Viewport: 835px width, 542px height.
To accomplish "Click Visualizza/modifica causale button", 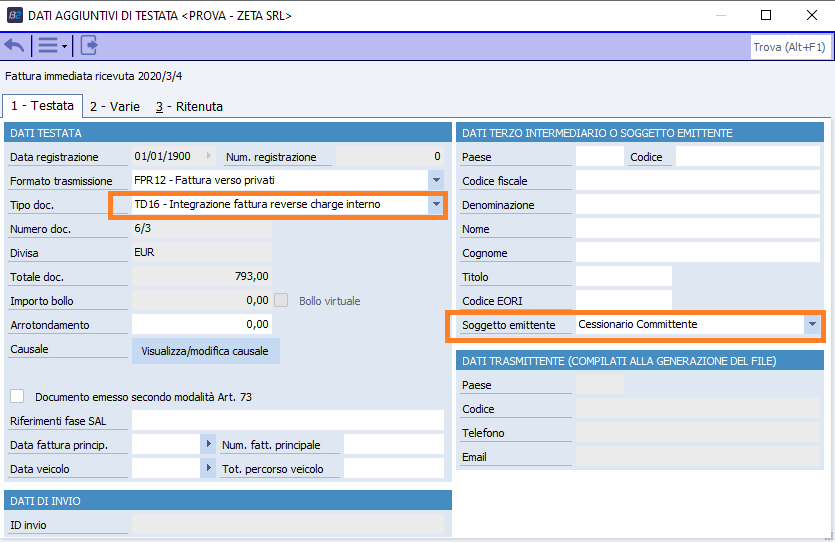I will pos(206,351).
